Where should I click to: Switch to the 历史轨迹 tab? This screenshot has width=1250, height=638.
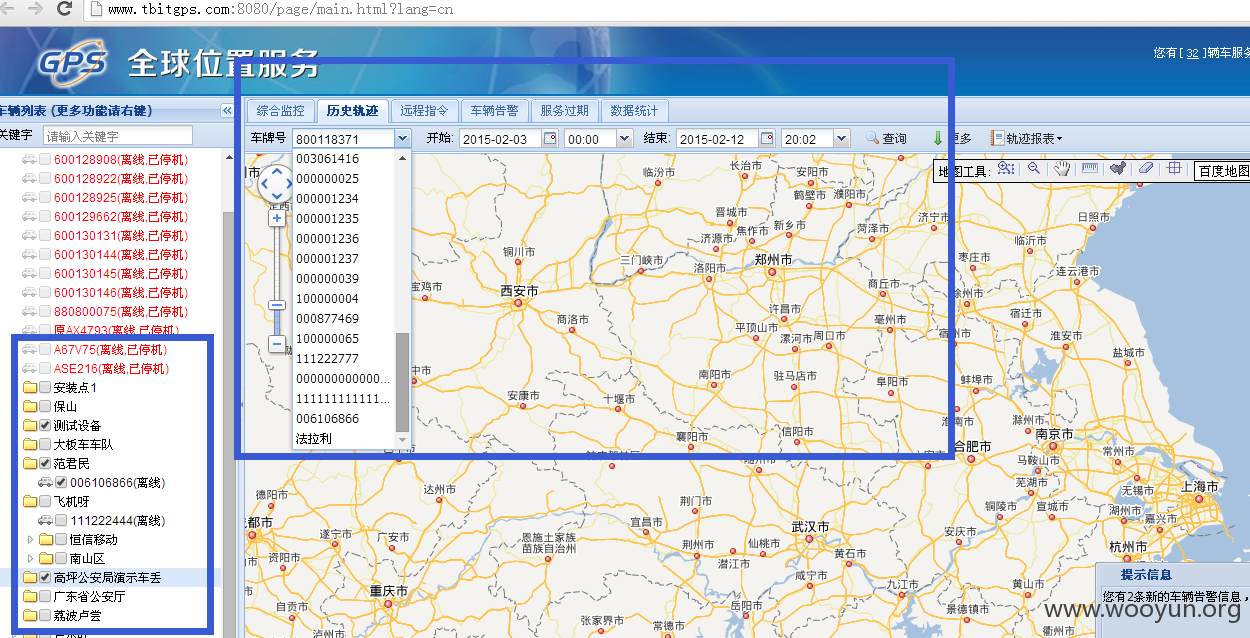pyautogui.click(x=352, y=111)
